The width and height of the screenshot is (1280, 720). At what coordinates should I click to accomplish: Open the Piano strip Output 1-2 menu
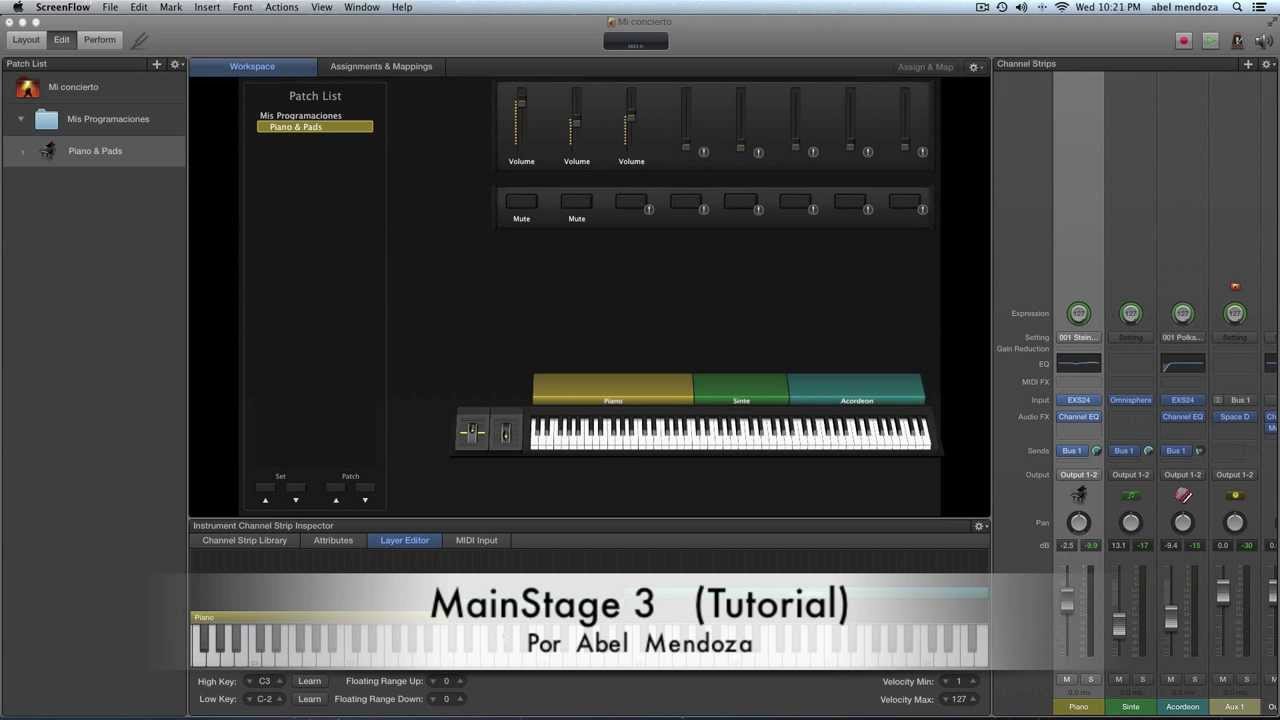1078,475
